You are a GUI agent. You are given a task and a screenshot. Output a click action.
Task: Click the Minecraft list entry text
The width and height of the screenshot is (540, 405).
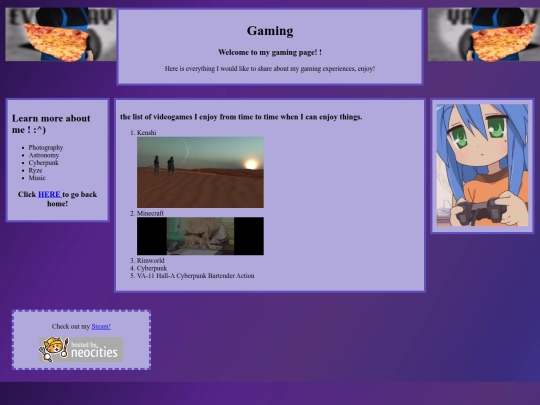pos(150,213)
